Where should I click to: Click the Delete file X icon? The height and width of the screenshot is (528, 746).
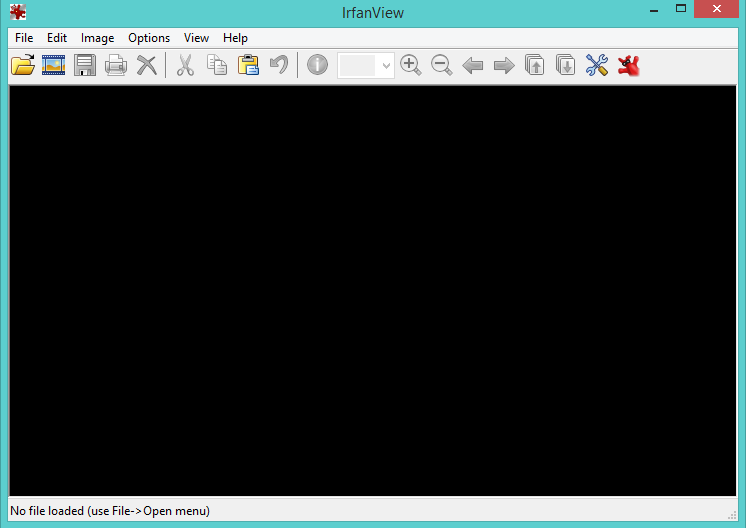pos(147,66)
